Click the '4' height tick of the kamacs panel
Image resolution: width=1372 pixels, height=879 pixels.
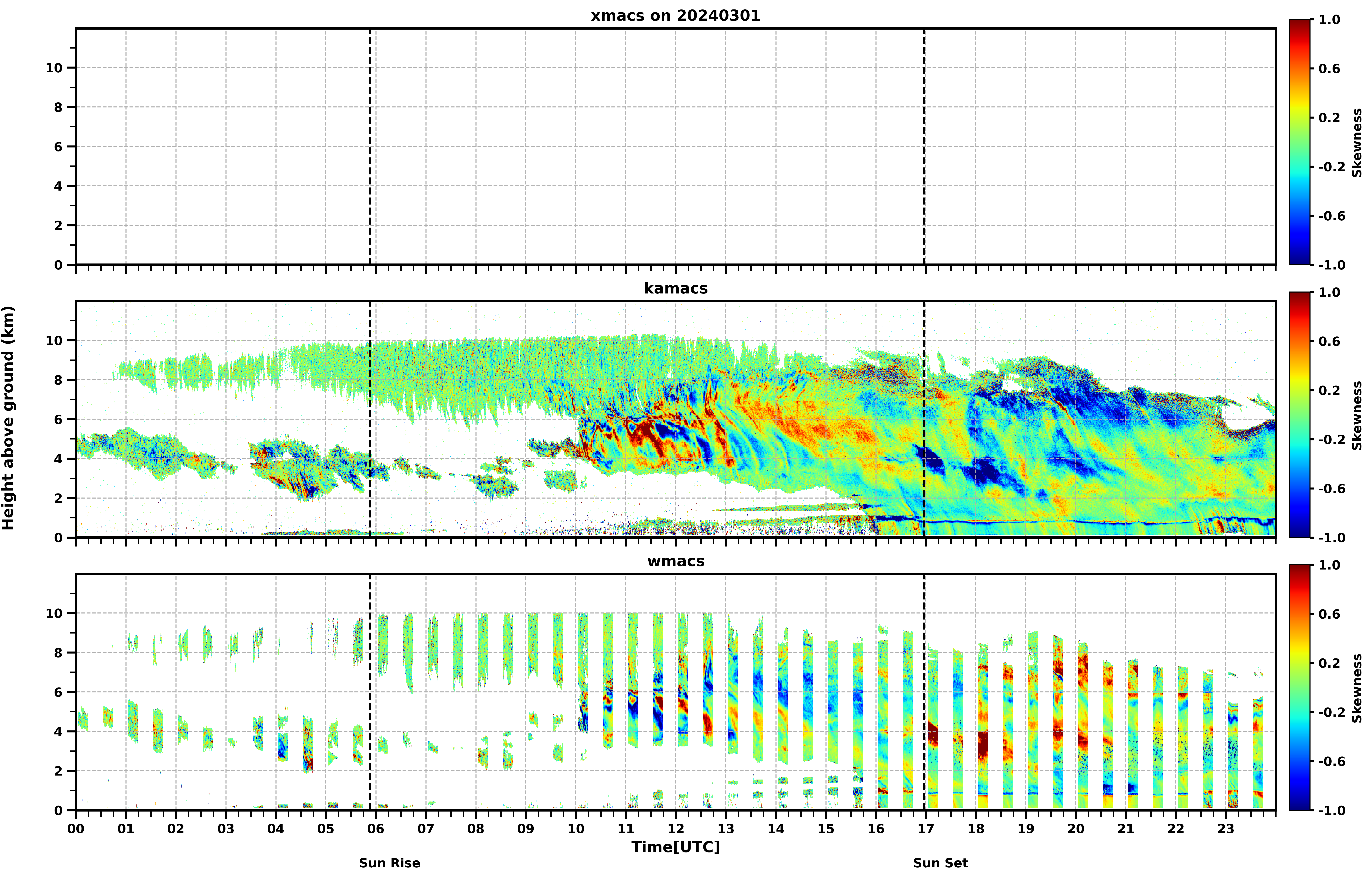[58, 459]
